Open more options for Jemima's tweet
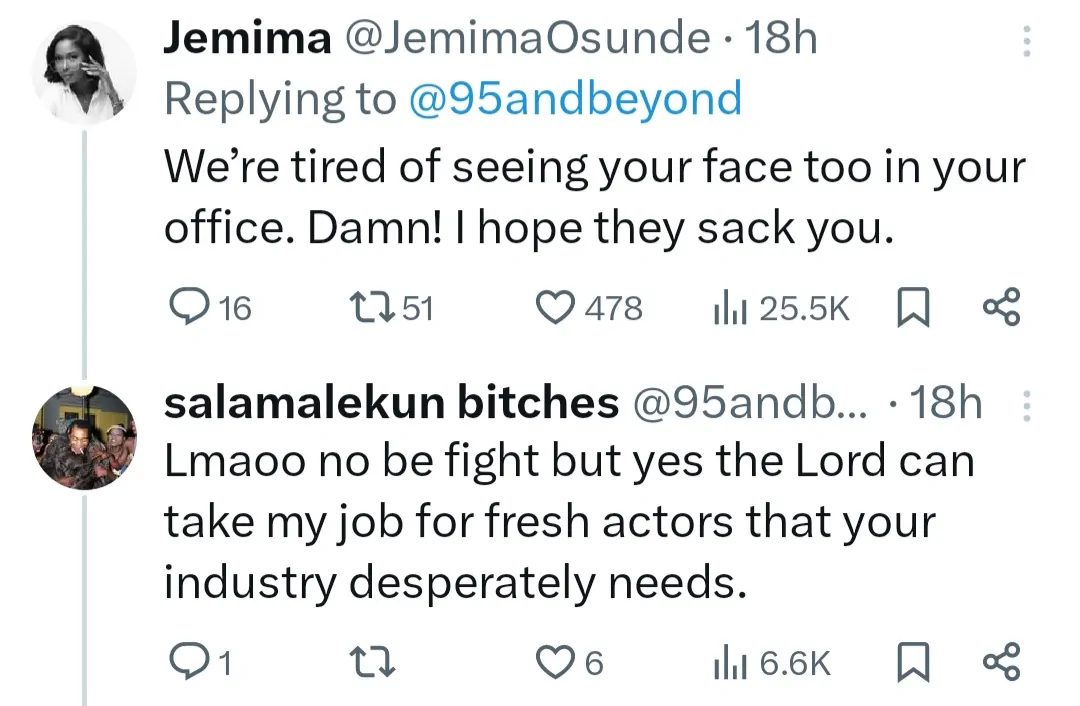 (x=1024, y=41)
